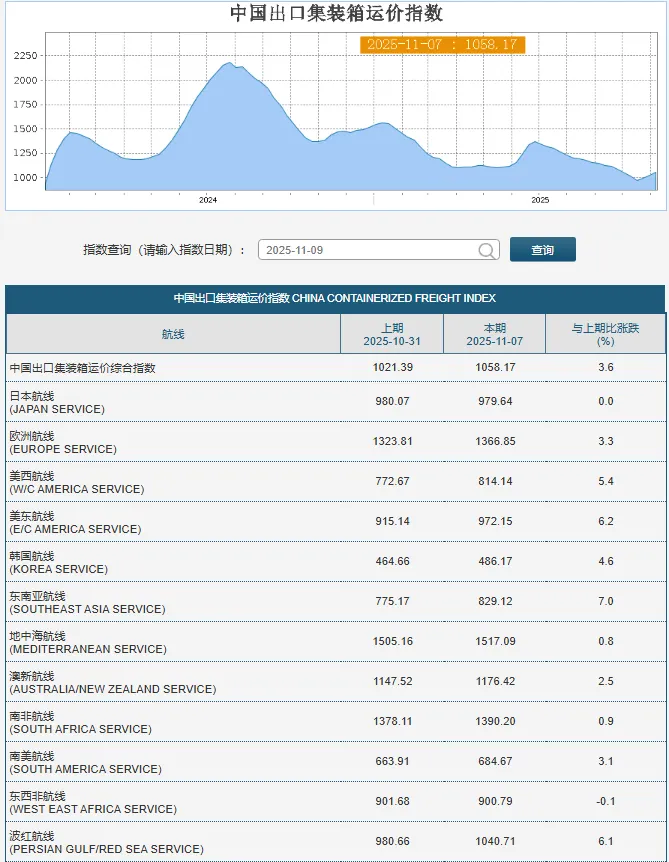Click the composite previous value 1021.39

coord(392,367)
